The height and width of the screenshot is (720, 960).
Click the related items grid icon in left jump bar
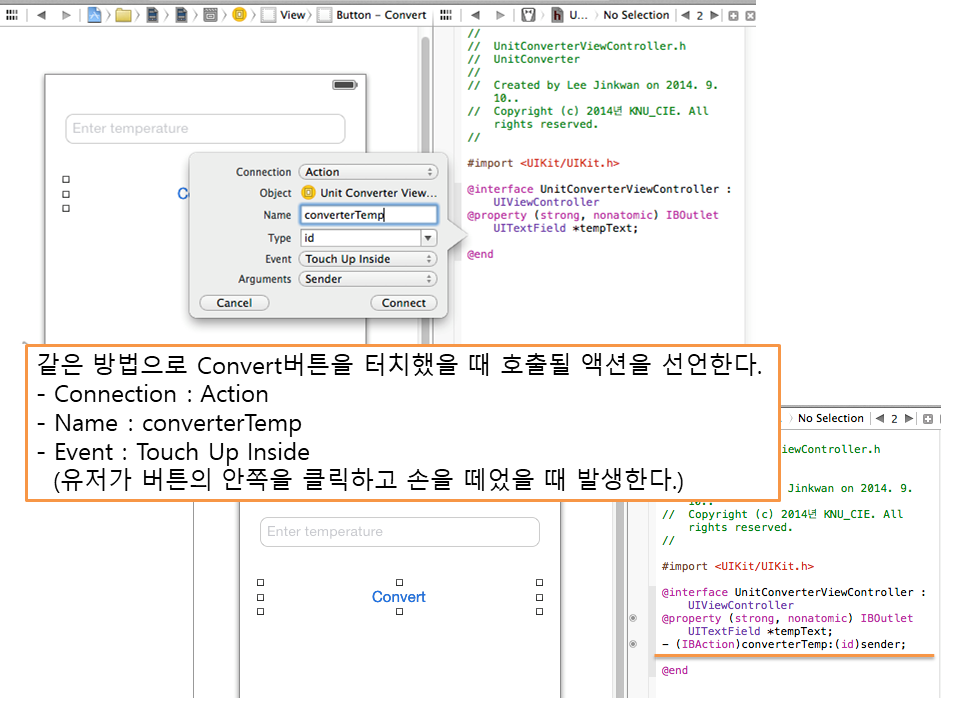coord(12,15)
